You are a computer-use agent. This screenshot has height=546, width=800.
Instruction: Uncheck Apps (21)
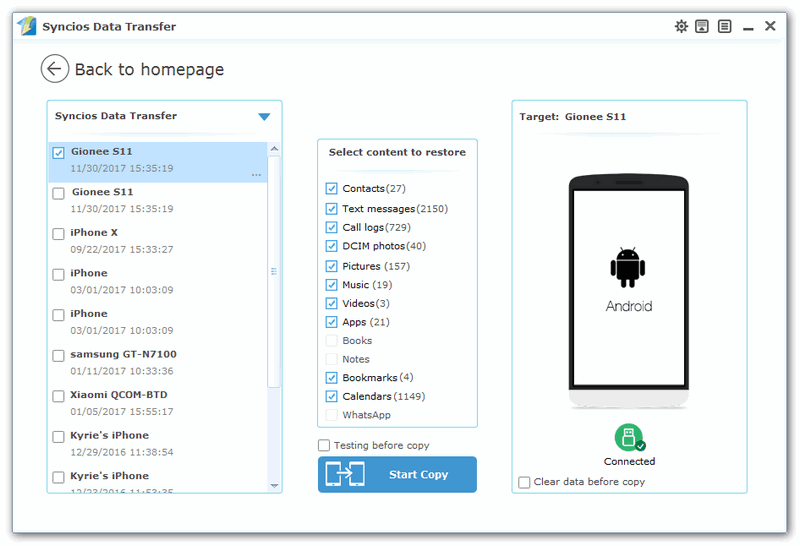click(332, 322)
